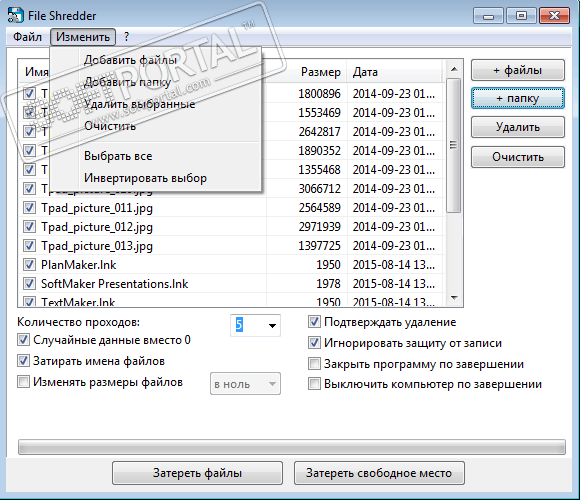This screenshot has width=580, height=500.
Task: Open the в ноль dropdown
Action: point(245,384)
